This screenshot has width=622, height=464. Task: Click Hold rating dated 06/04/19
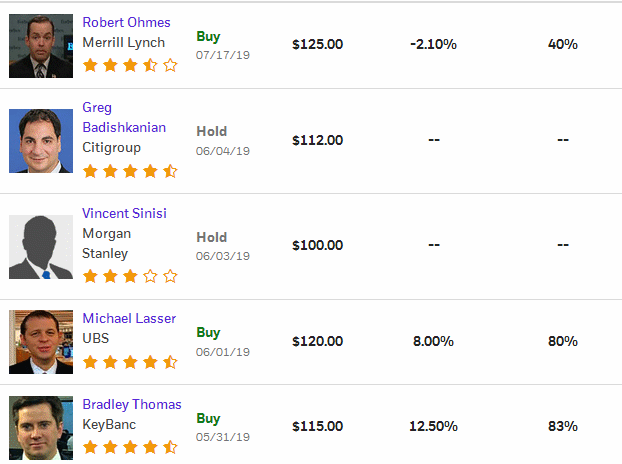pos(212,131)
